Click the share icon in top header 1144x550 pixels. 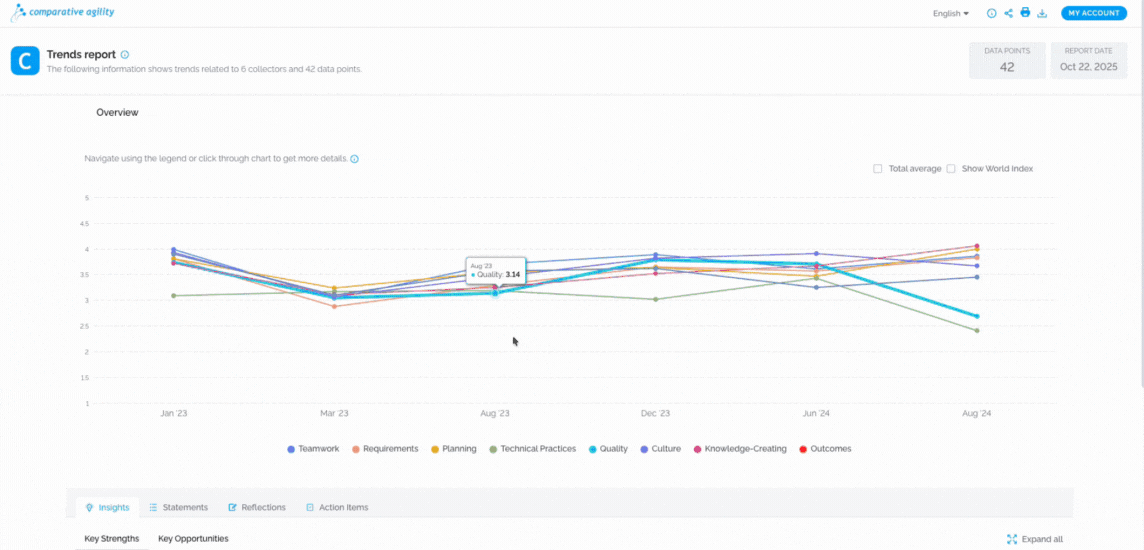coord(1008,13)
